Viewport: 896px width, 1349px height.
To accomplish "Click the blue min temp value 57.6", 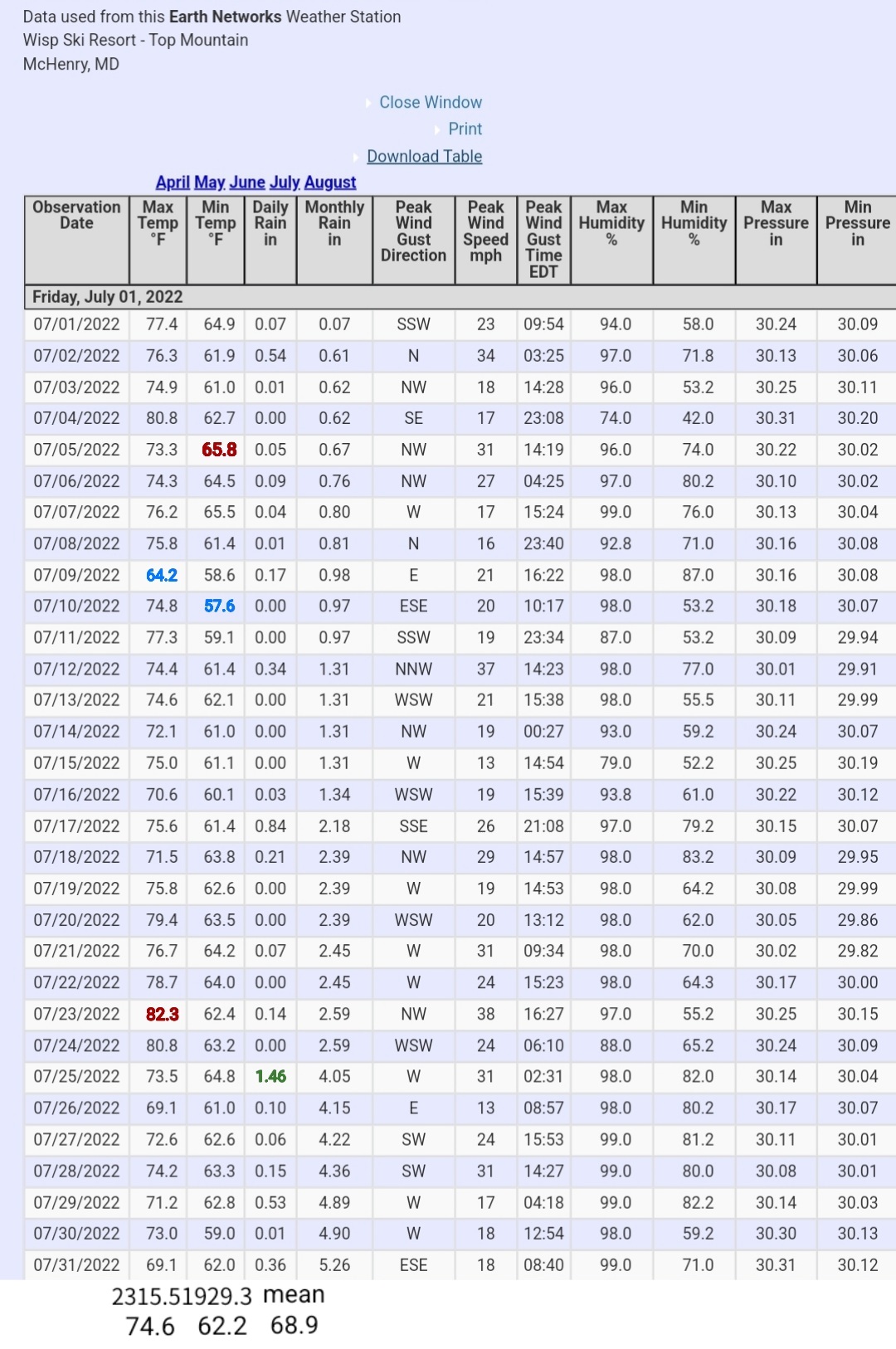I will 219,606.
